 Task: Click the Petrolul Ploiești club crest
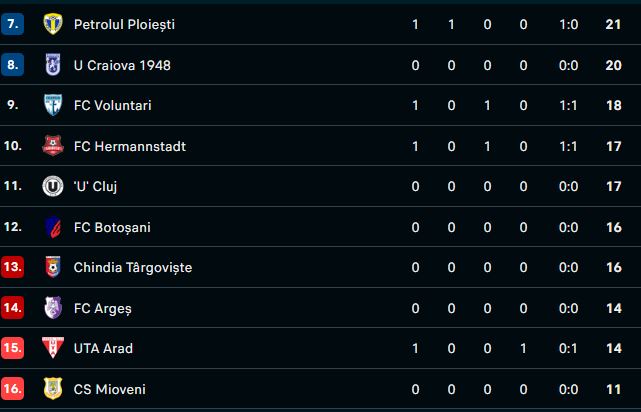pyautogui.click(x=52, y=24)
